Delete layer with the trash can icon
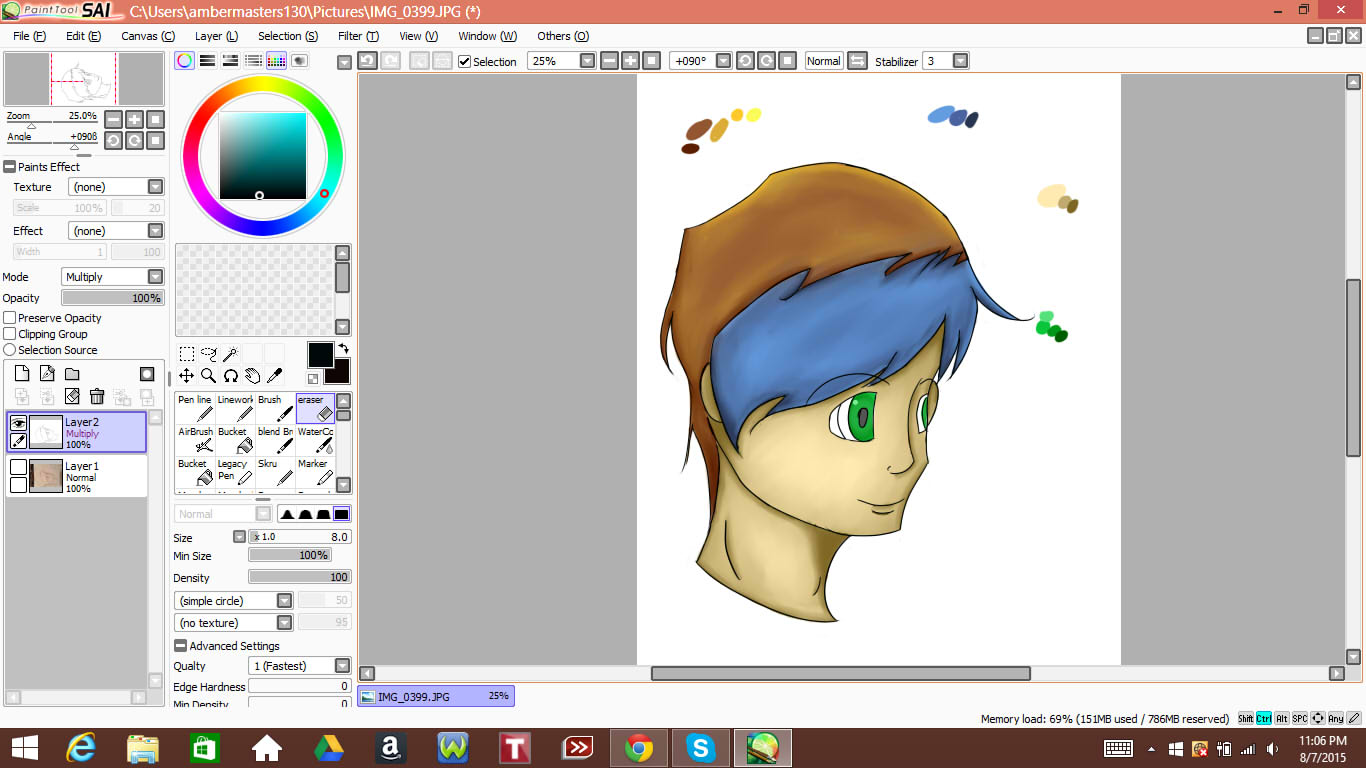Image resolution: width=1366 pixels, height=768 pixels. [97, 397]
